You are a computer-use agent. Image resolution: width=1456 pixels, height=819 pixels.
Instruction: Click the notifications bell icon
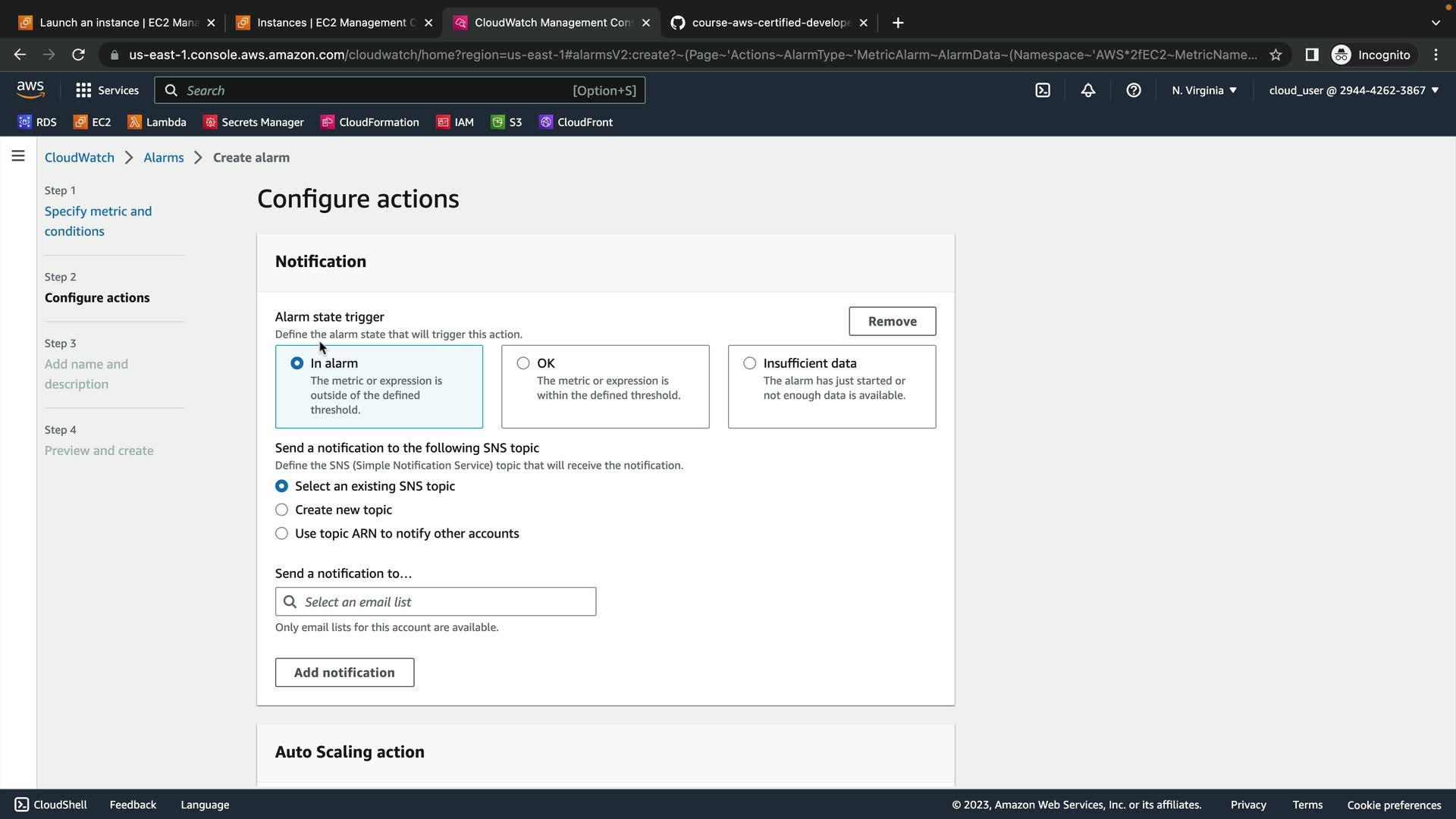coord(1088,90)
